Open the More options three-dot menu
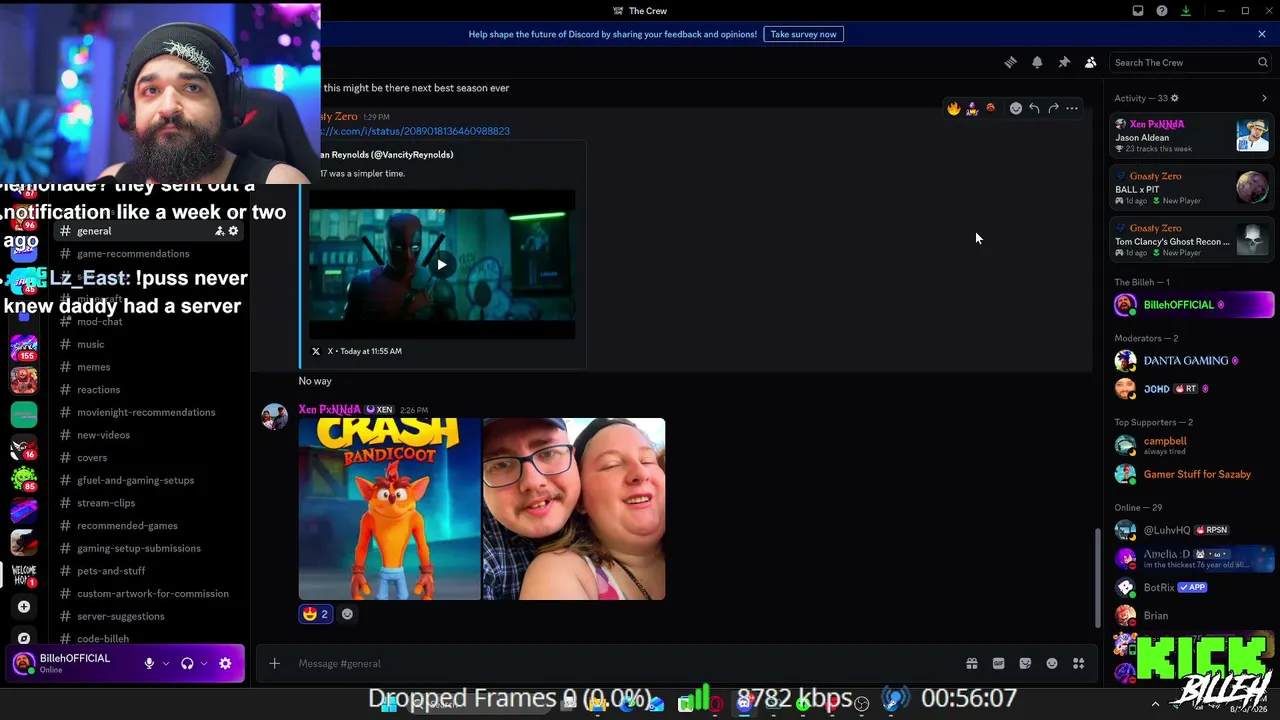The image size is (1280, 720). coord(1072,108)
